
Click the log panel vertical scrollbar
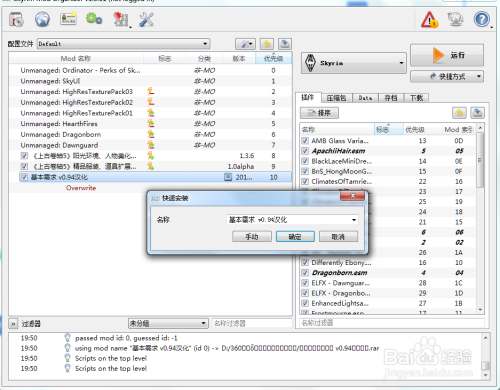click(485, 356)
